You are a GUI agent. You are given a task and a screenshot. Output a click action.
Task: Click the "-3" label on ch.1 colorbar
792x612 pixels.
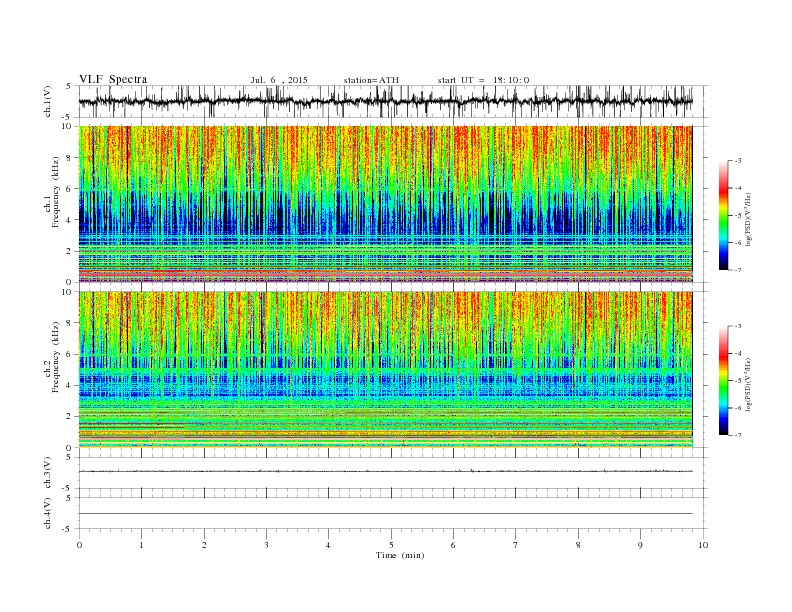(738, 161)
